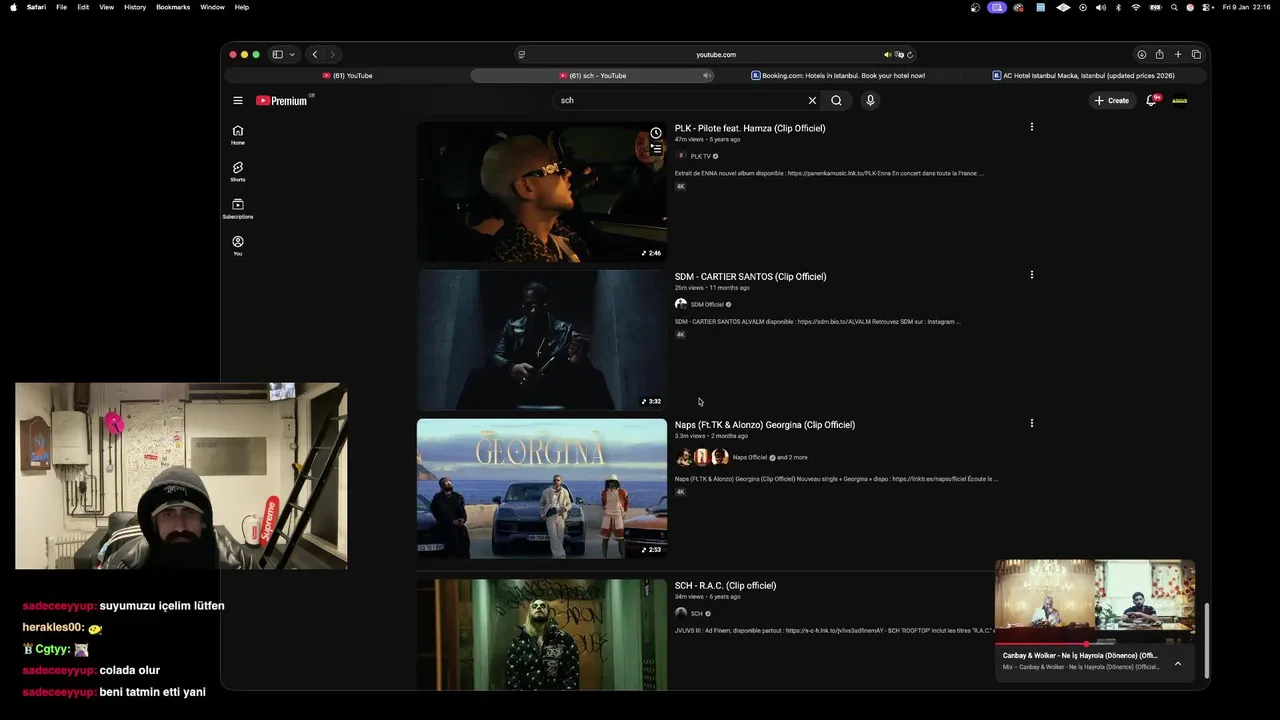1280x720 pixels.
Task: Open Home in the YouTube sidebar
Action: (x=238, y=134)
